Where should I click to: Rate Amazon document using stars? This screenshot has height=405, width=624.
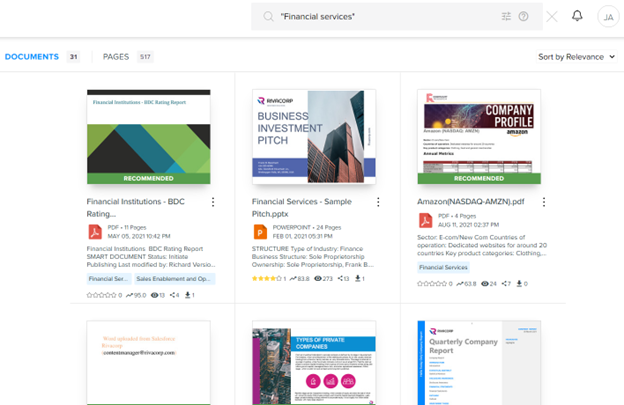(x=432, y=284)
